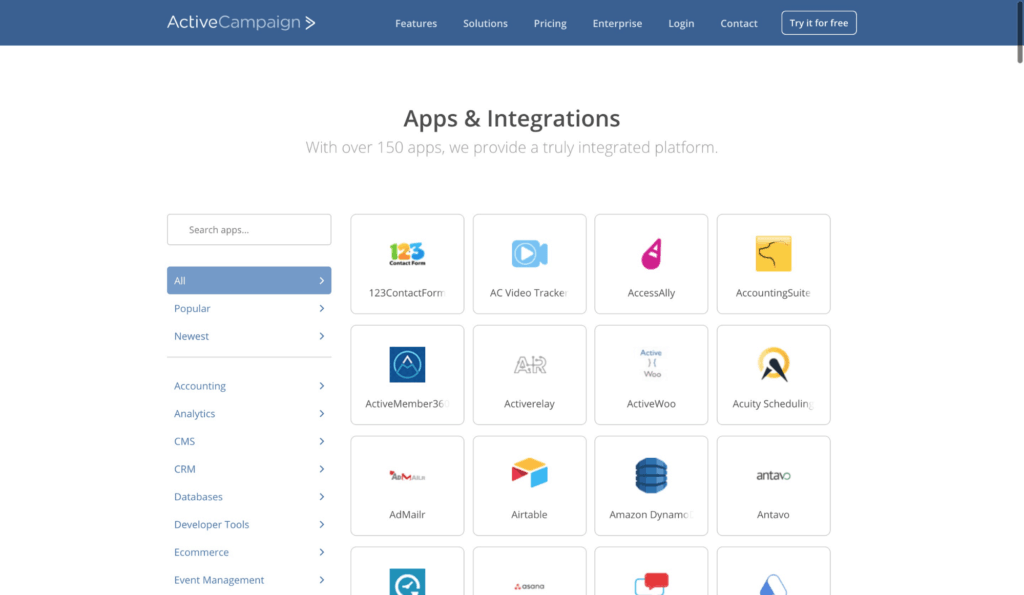Select the AC Video Tracker camera icon

tap(529, 253)
